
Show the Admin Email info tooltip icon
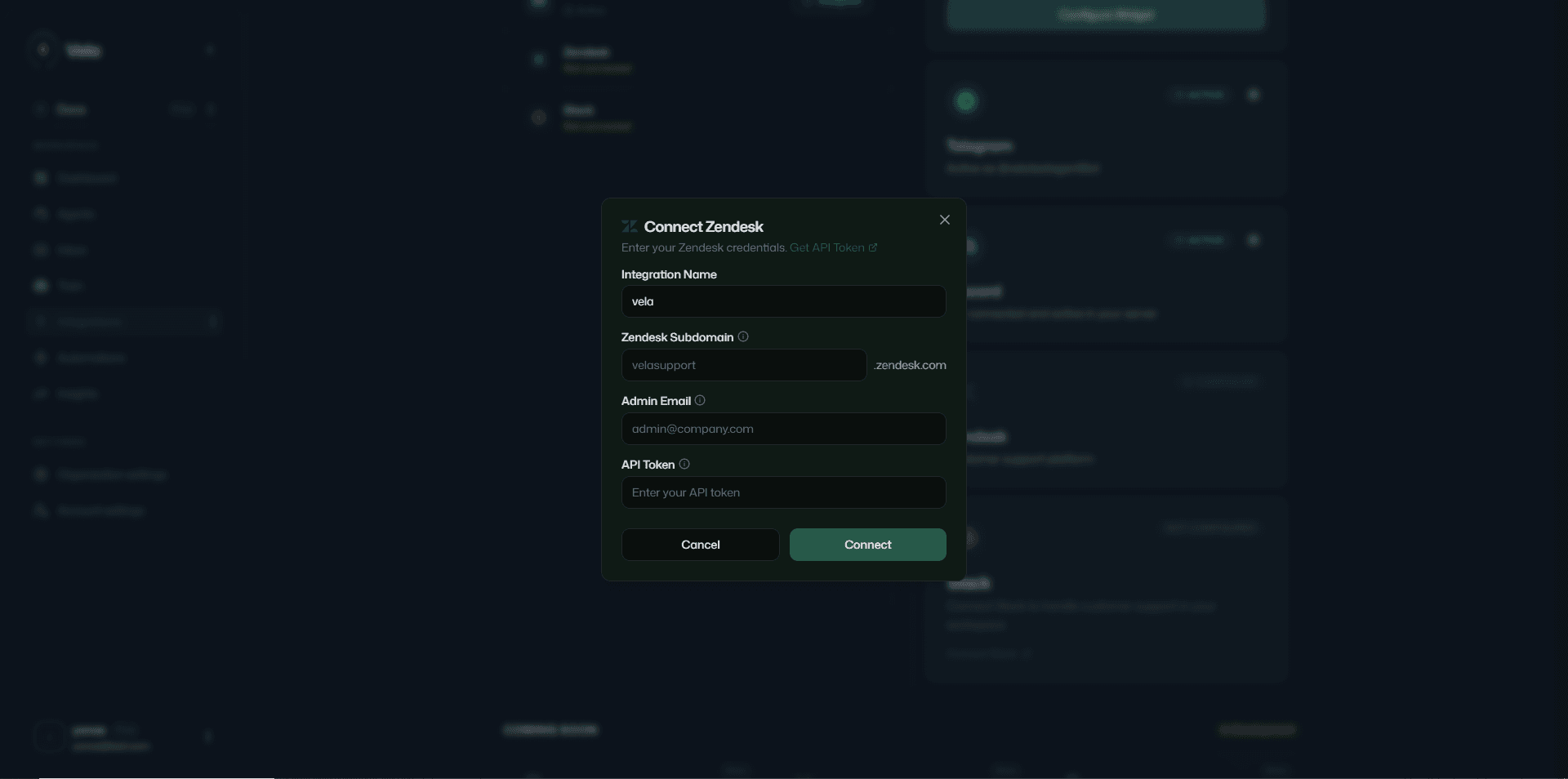(700, 400)
